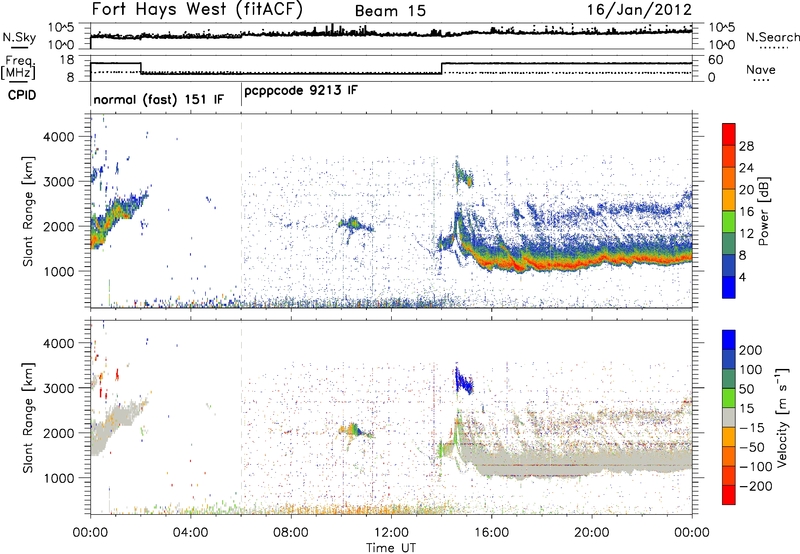Click the date '16/Jan/2012'
This screenshot has height=554, width=800.
pos(639,10)
